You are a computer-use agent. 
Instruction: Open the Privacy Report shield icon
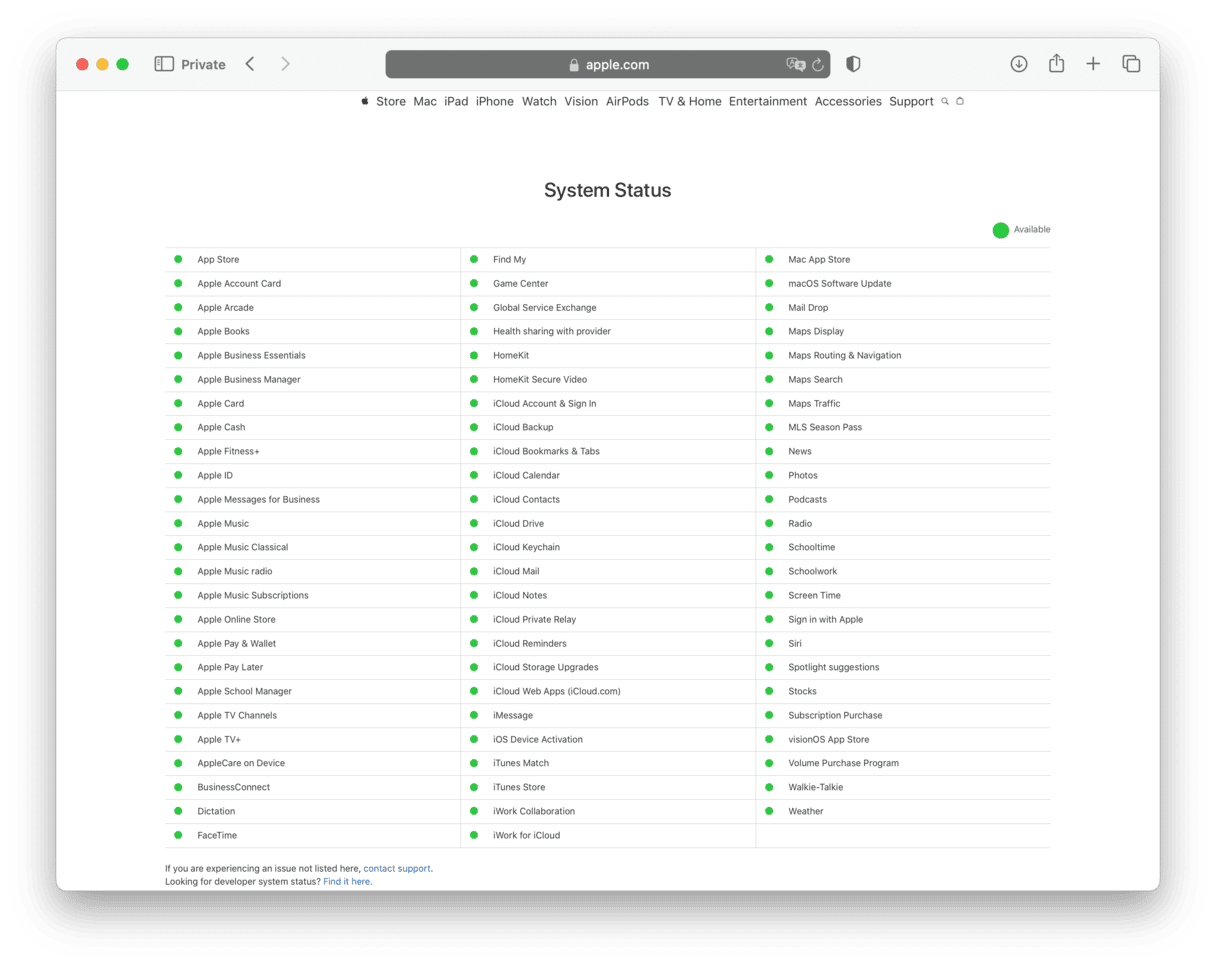852,63
